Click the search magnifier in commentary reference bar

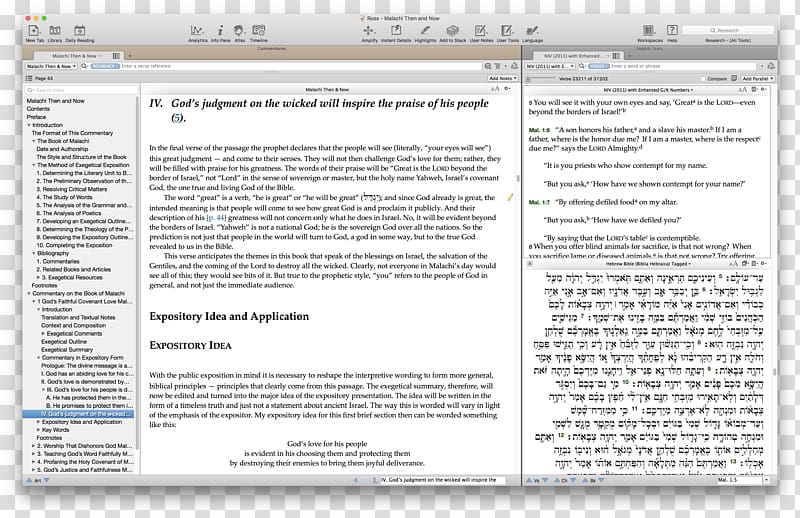(x=85, y=66)
